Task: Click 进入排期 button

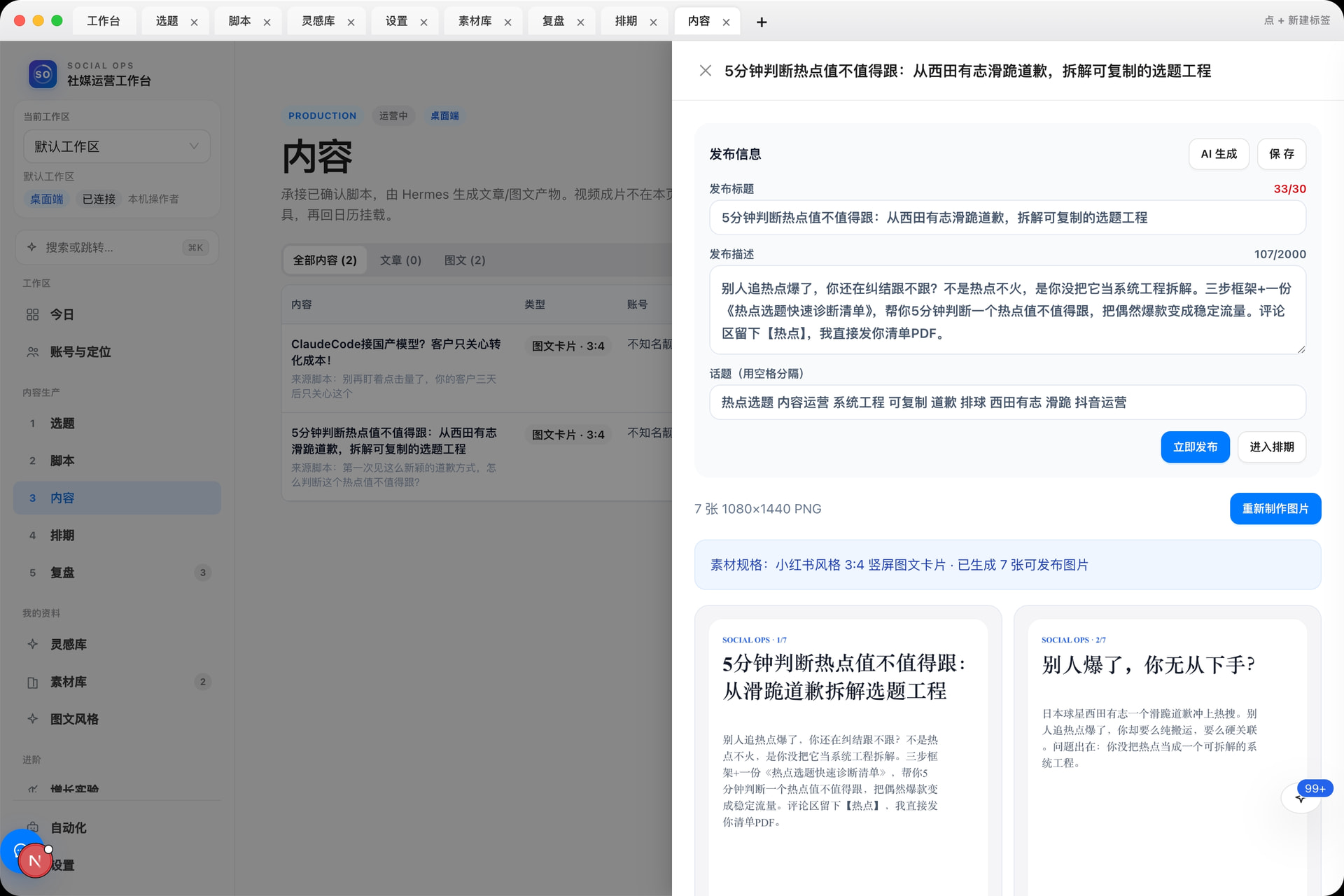Action: coord(1272,447)
